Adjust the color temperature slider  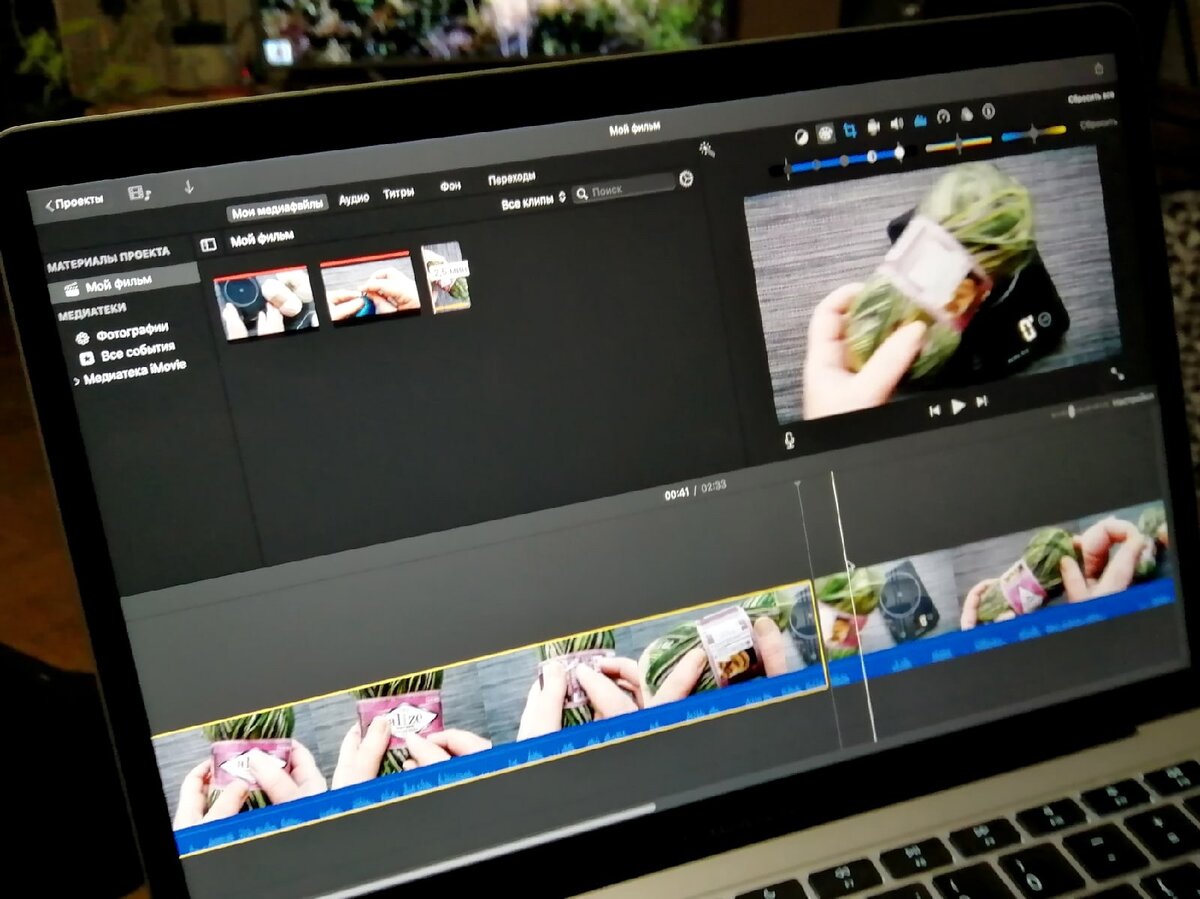1034,132
